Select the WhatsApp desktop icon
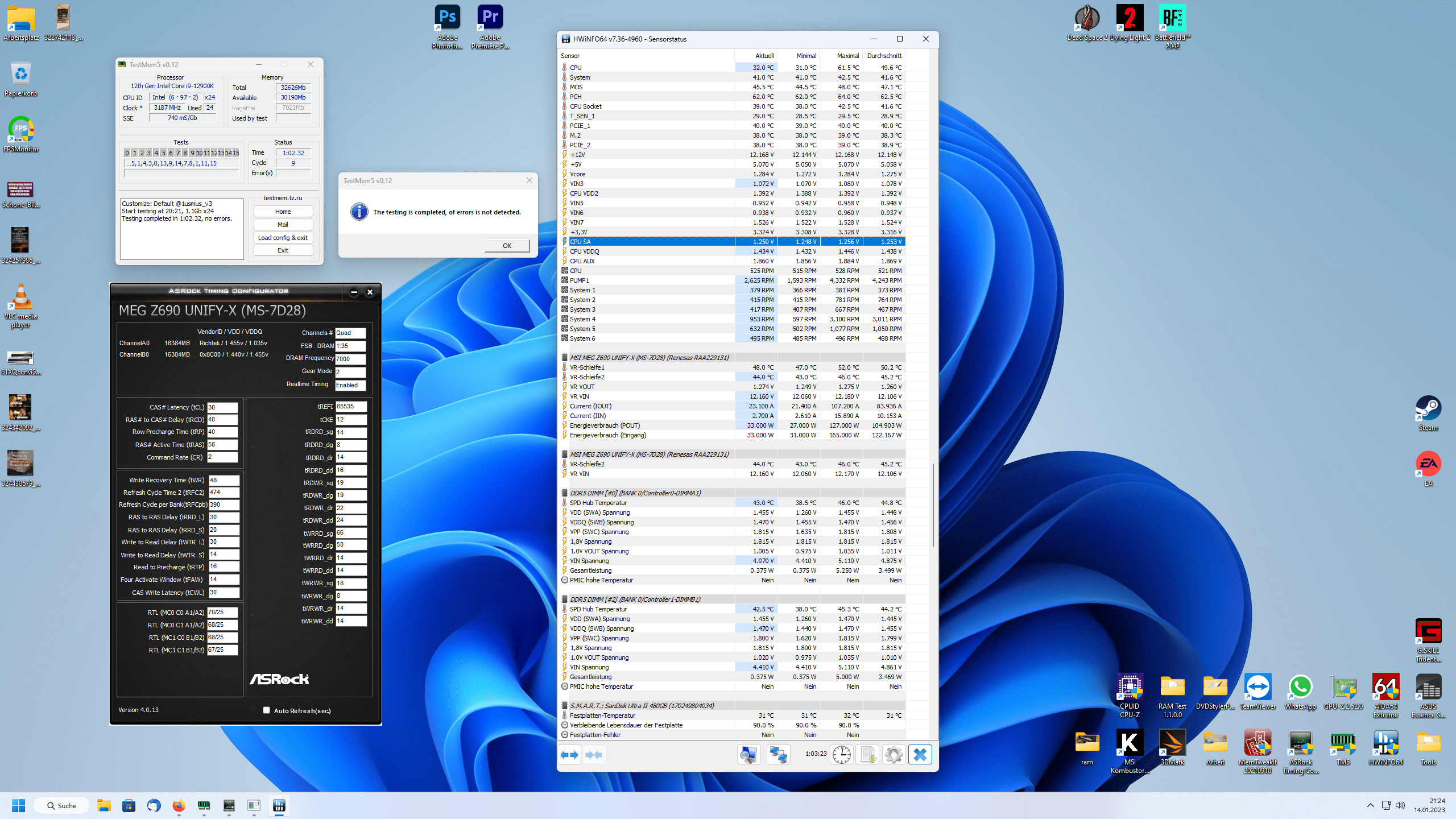The width and height of the screenshot is (1456, 819). coord(1300,692)
